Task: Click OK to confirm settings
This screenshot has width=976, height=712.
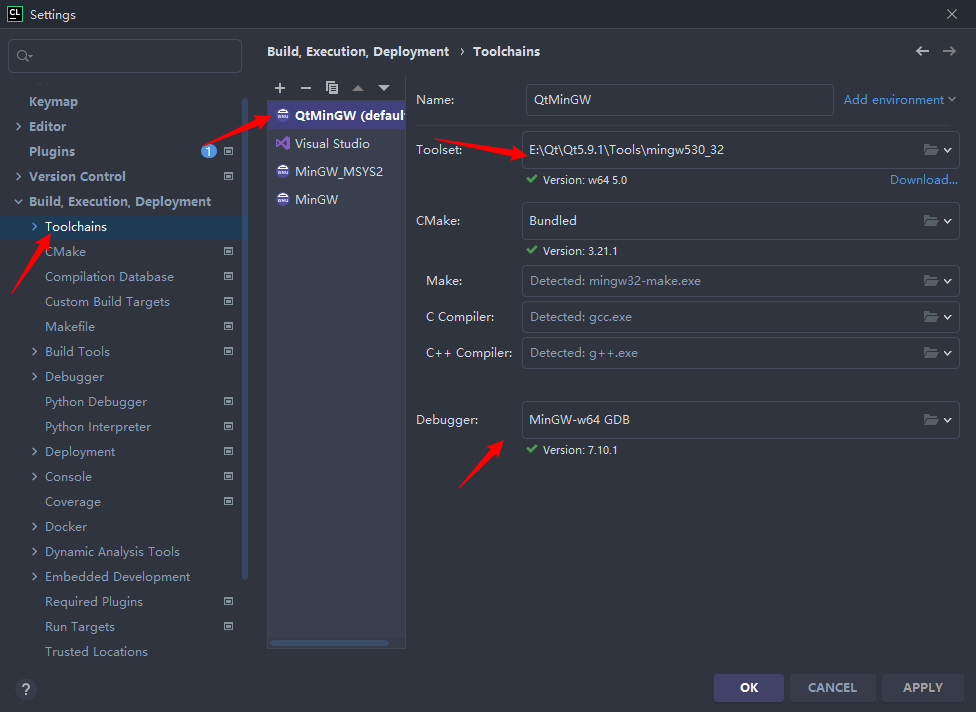Action: [749, 688]
